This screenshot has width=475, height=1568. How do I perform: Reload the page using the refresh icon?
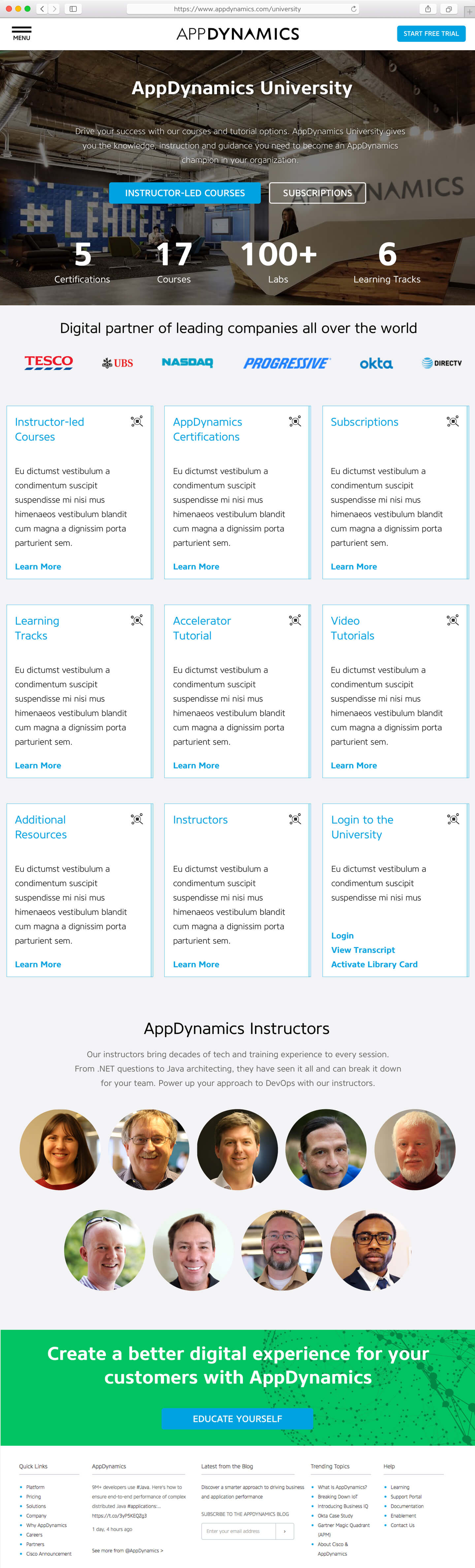353,9
